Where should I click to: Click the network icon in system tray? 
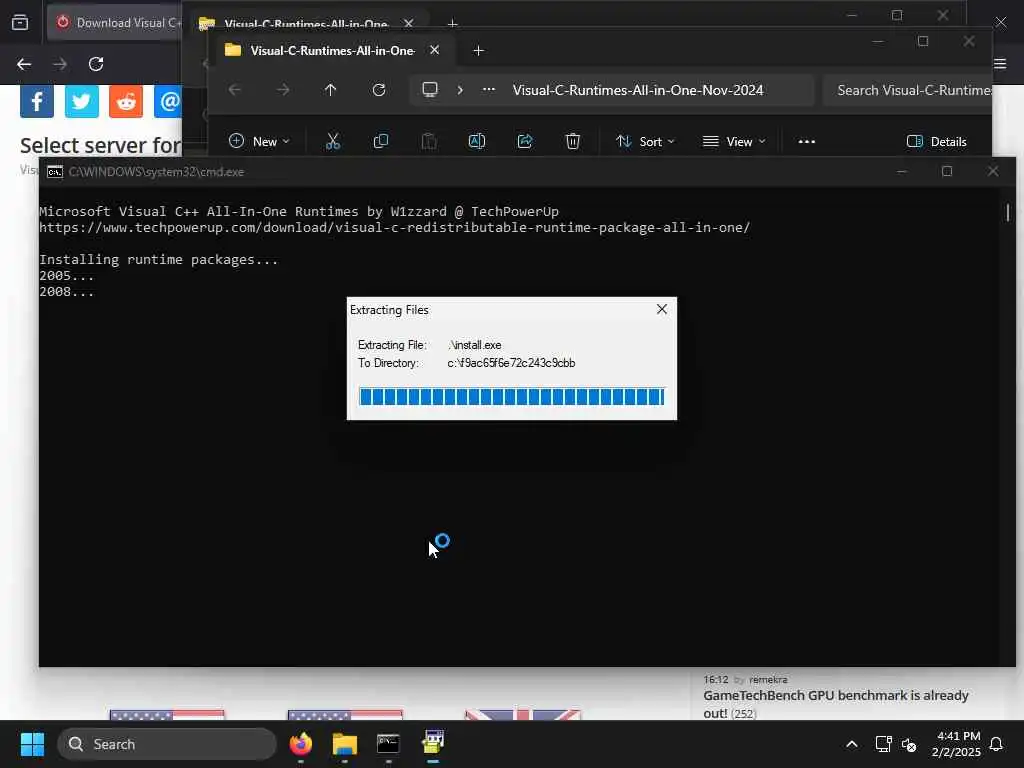click(x=883, y=744)
